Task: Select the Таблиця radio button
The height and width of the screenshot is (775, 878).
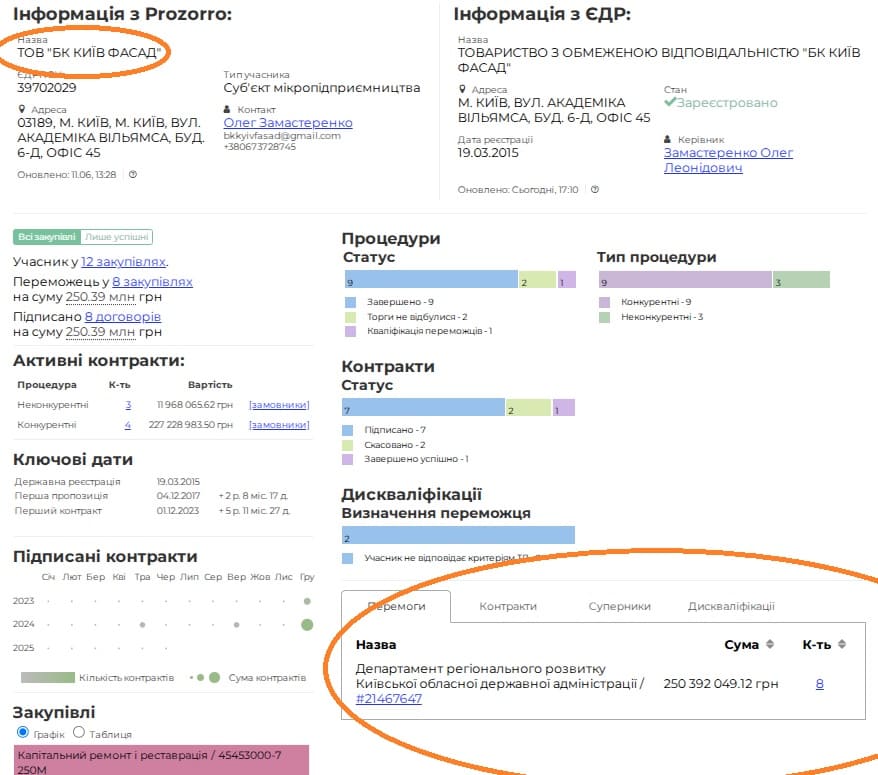Action: pos(79,732)
